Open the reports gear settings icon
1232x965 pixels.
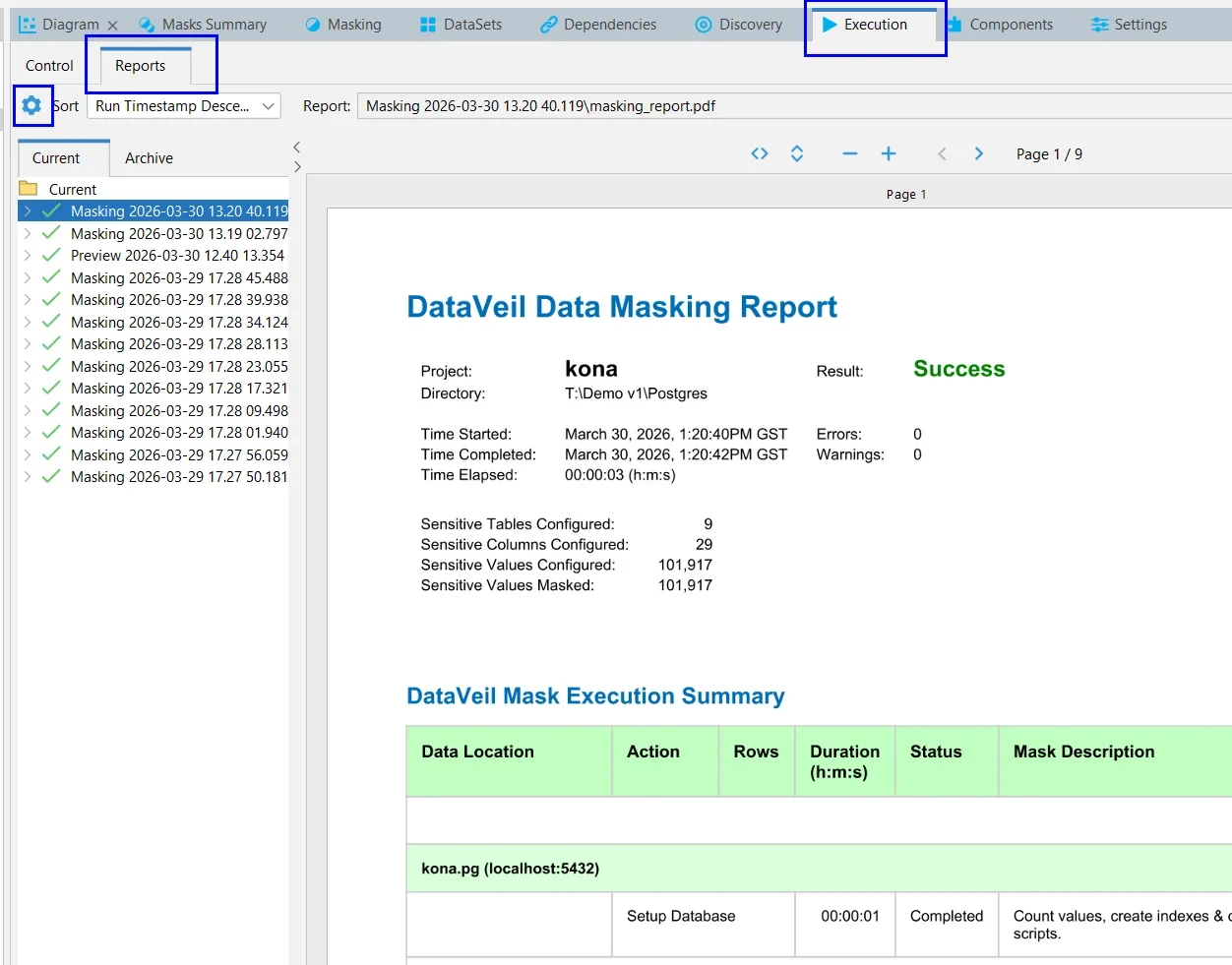click(31, 105)
